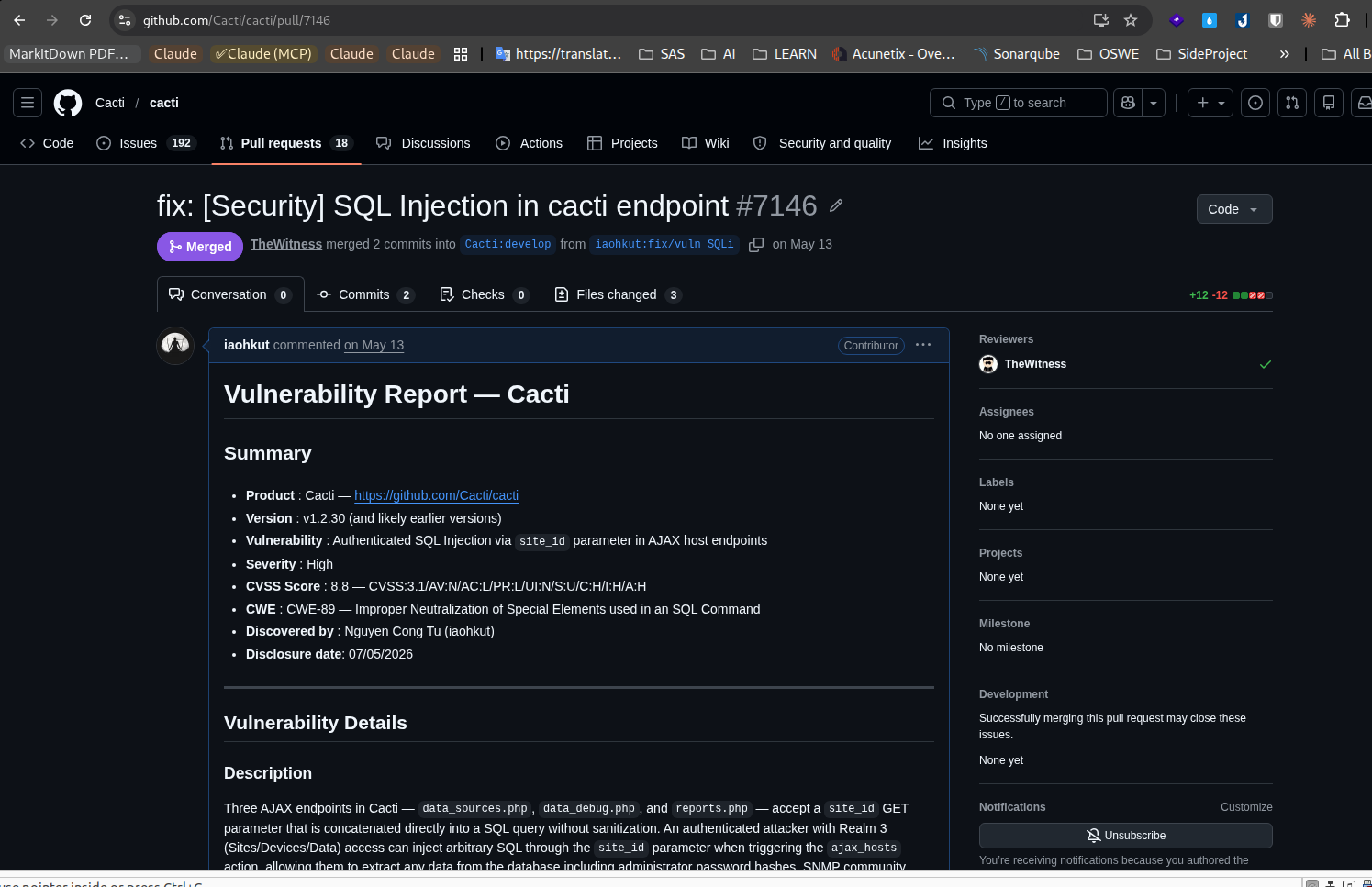Image resolution: width=1372 pixels, height=887 pixels.
Task: Open the notifications inbox icon
Action: click(x=1364, y=103)
